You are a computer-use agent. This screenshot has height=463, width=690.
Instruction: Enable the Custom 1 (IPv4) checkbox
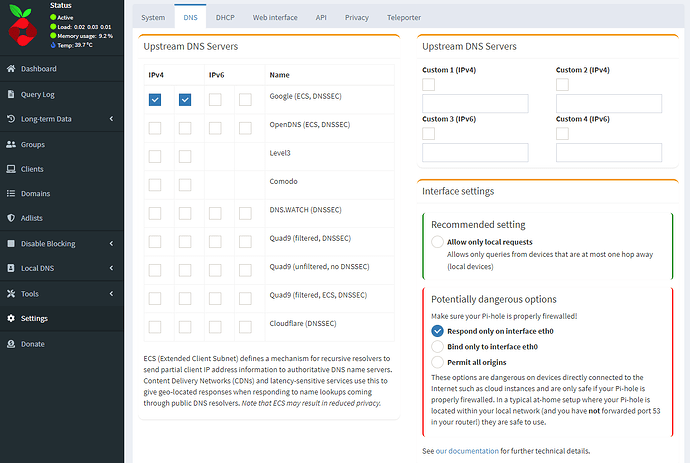[x=428, y=85]
